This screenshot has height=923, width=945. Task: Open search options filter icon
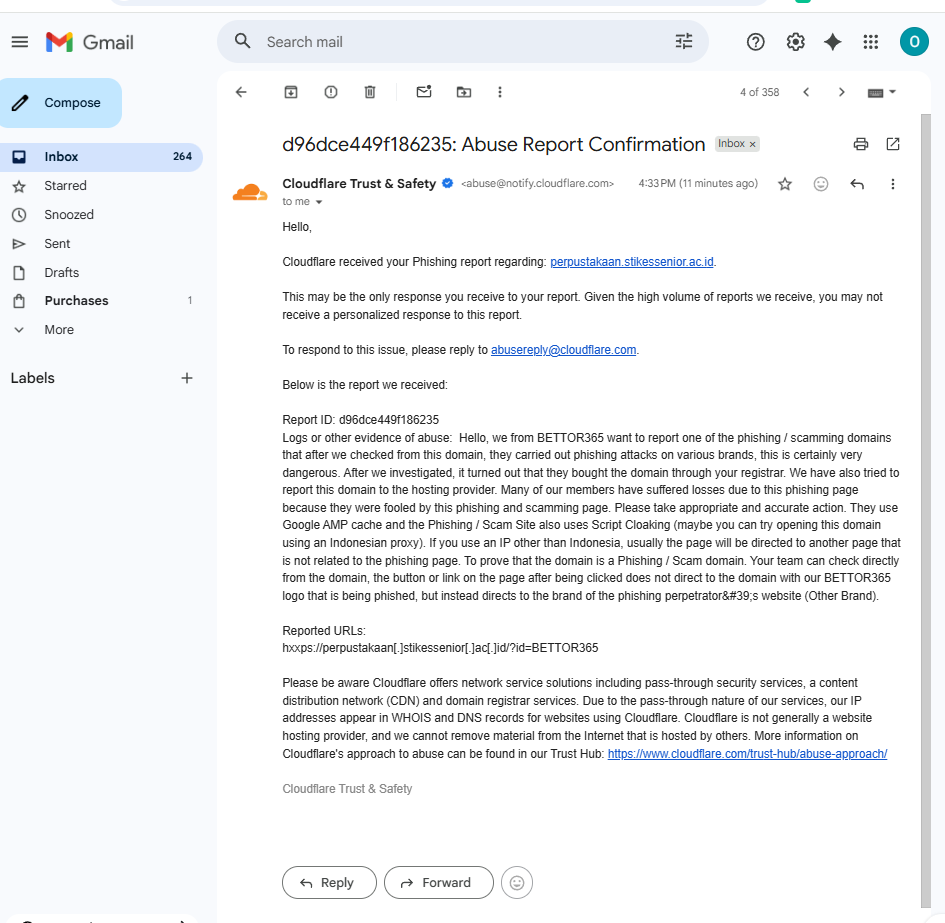pyautogui.click(x=683, y=41)
